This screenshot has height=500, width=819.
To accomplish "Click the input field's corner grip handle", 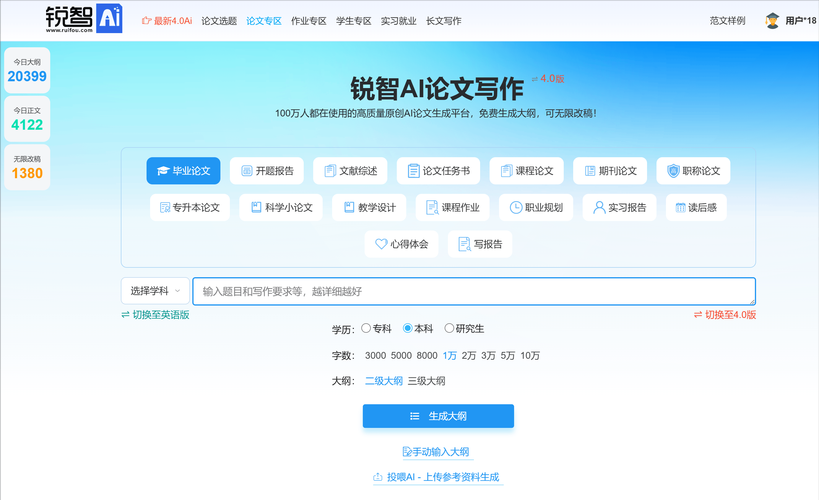I will (x=752, y=301).
